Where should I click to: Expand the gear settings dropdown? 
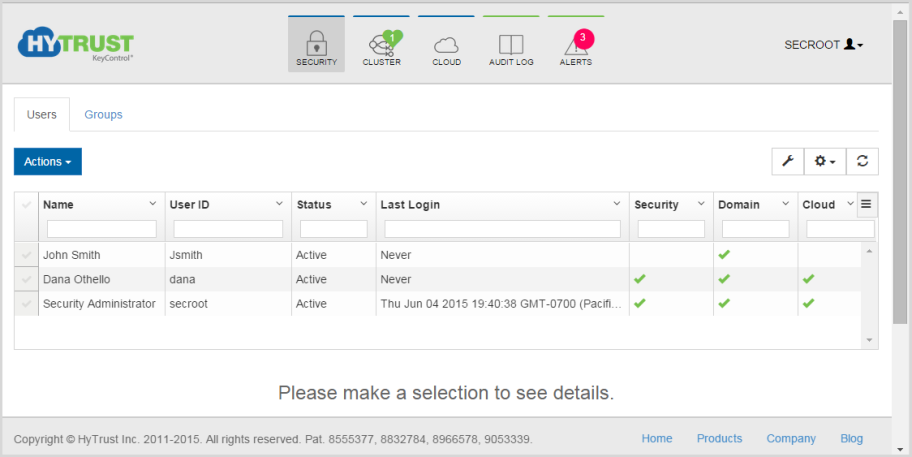pyautogui.click(x=825, y=161)
